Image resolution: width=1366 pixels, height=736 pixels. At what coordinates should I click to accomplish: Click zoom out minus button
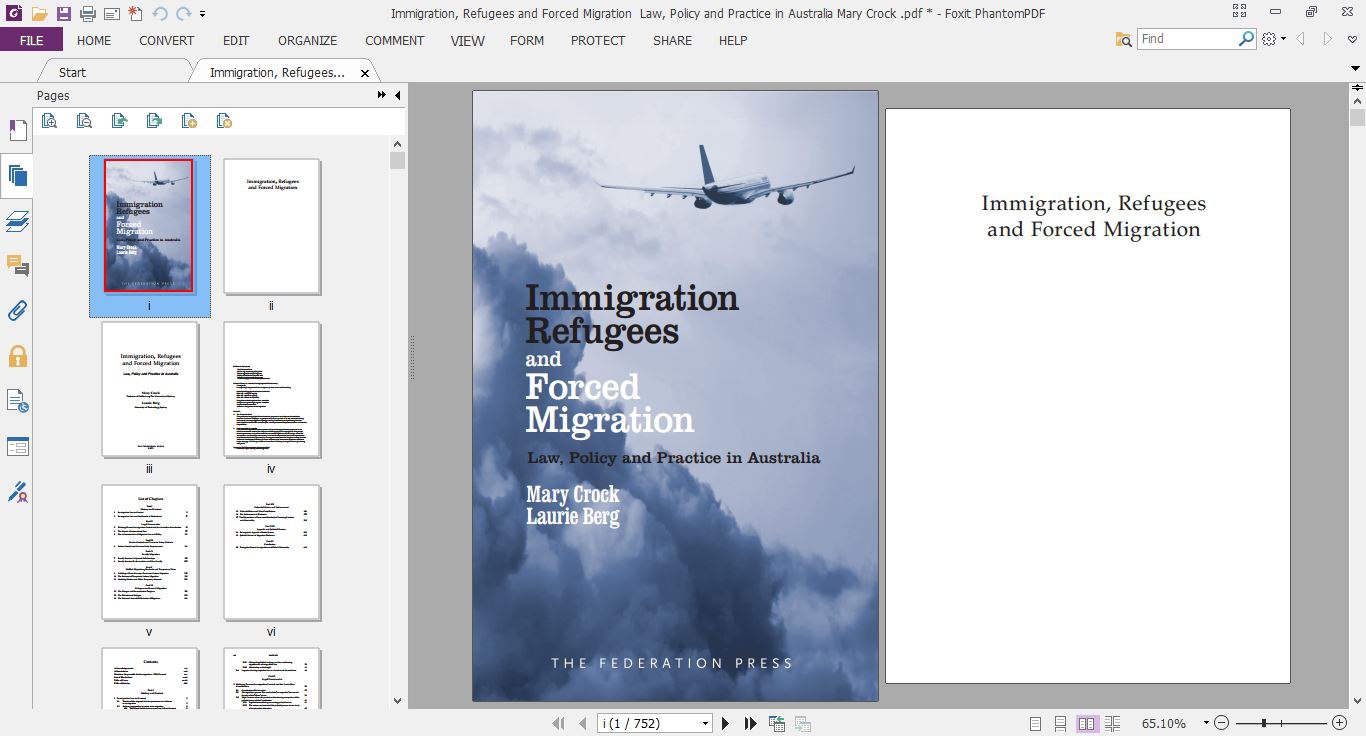[x=1222, y=723]
